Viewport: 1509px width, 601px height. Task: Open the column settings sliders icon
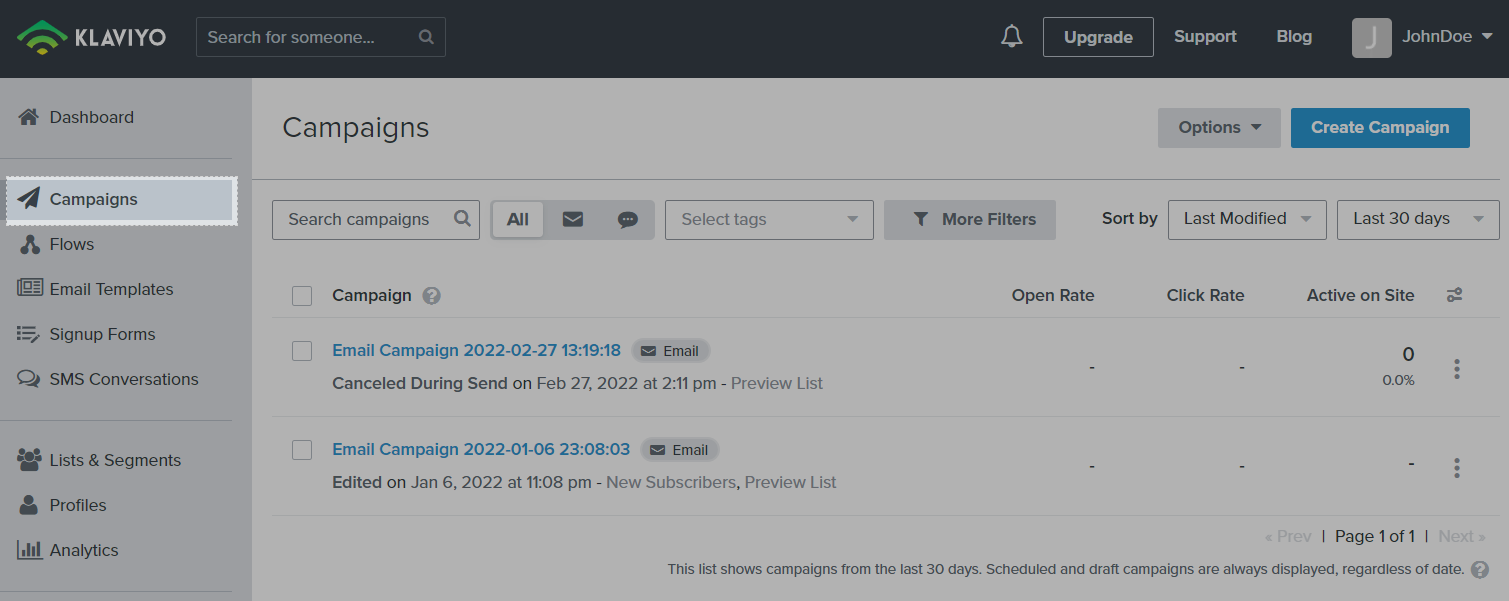1454,295
